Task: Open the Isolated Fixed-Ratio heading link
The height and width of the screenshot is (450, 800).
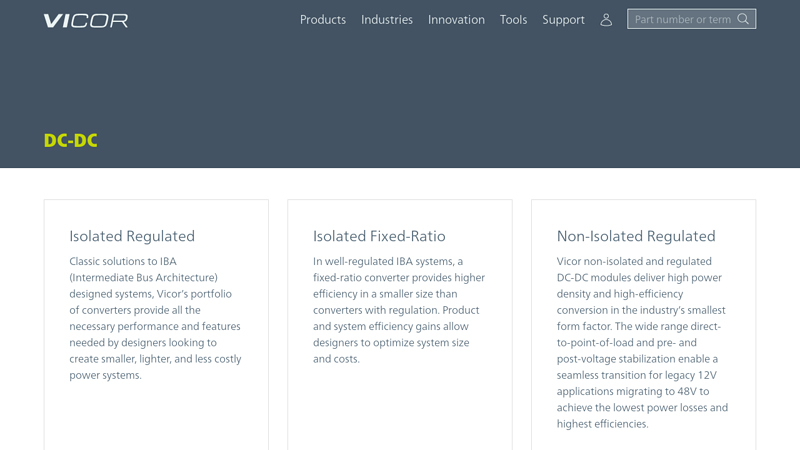Action: coord(379,237)
